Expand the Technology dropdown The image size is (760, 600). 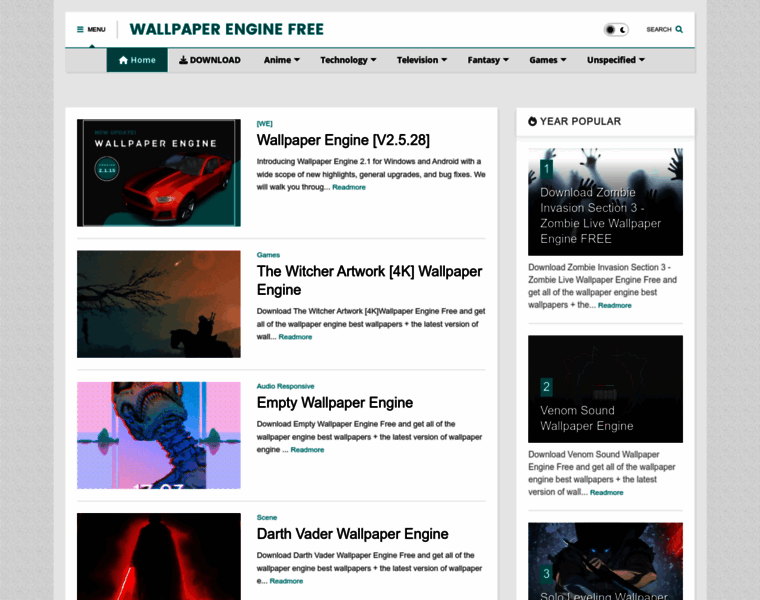point(348,60)
